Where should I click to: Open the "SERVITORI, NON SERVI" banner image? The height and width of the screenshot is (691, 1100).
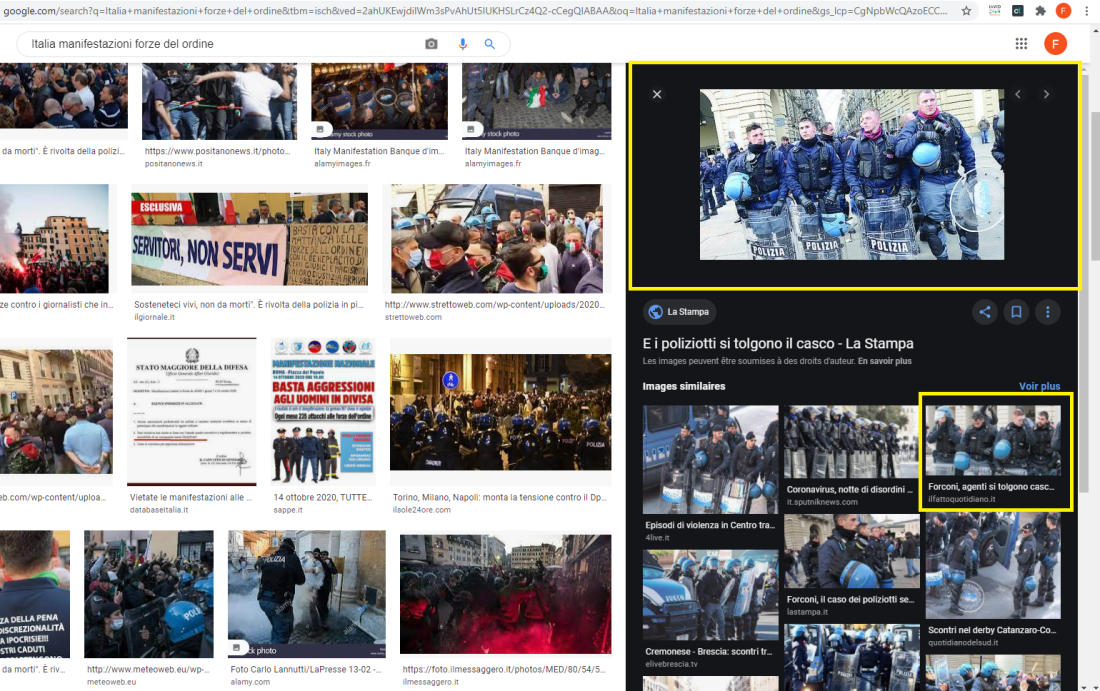point(249,240)
